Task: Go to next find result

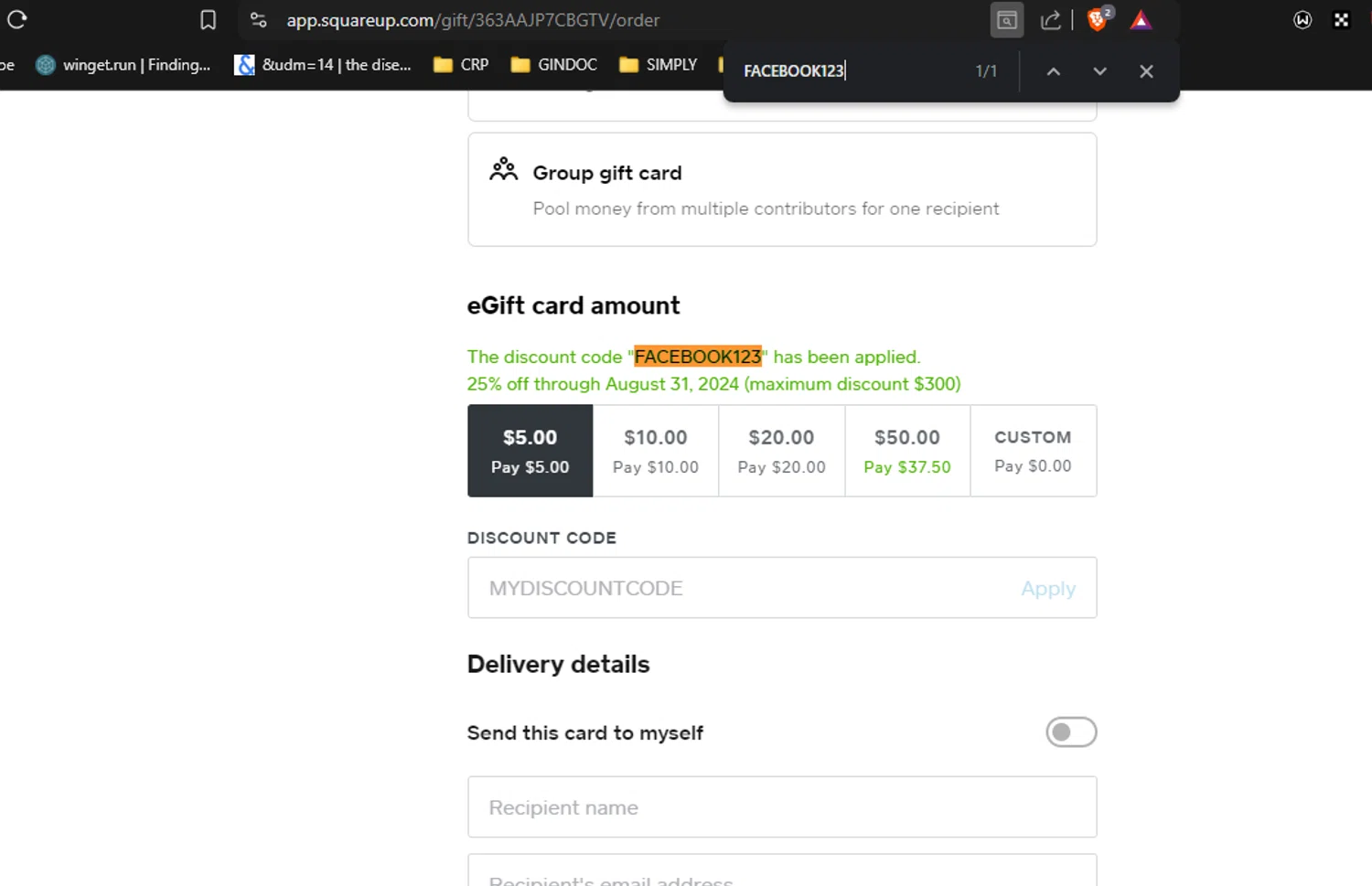Action: (1099, 71)
